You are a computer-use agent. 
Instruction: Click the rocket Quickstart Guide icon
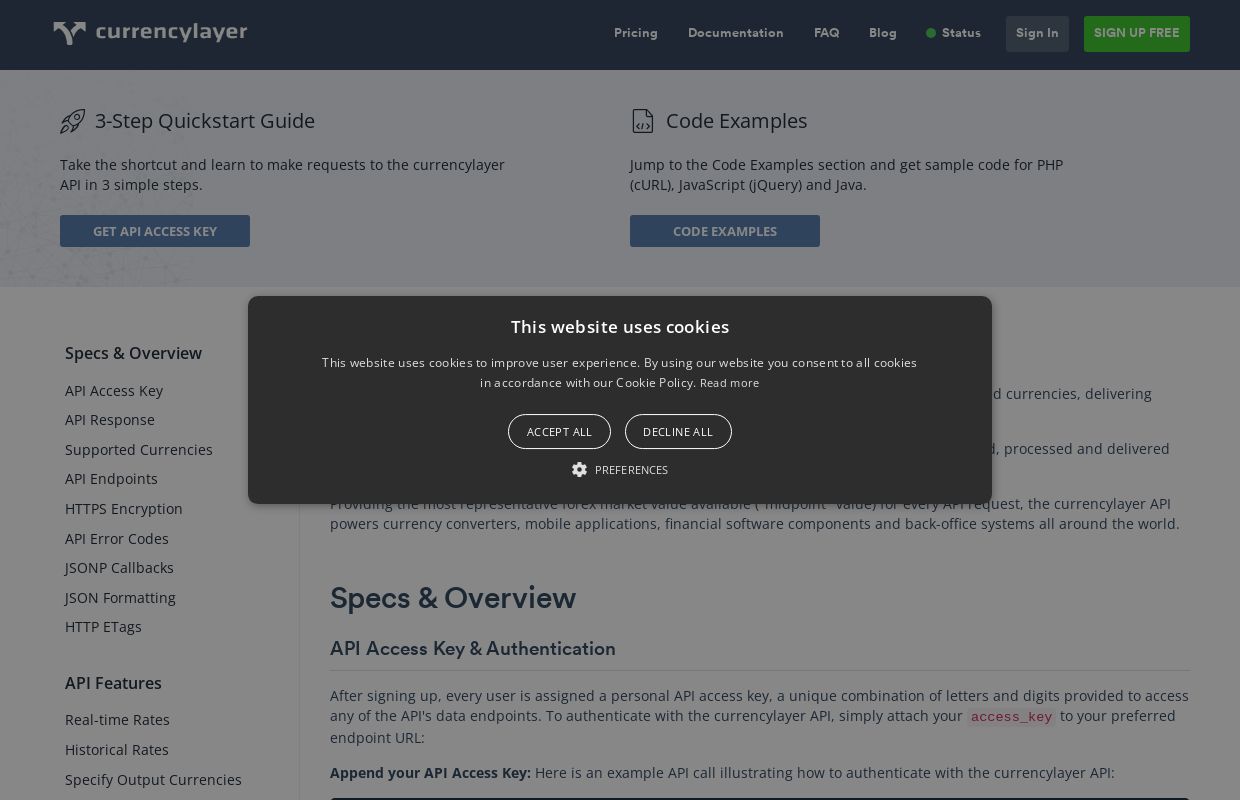tap(72, 121)
